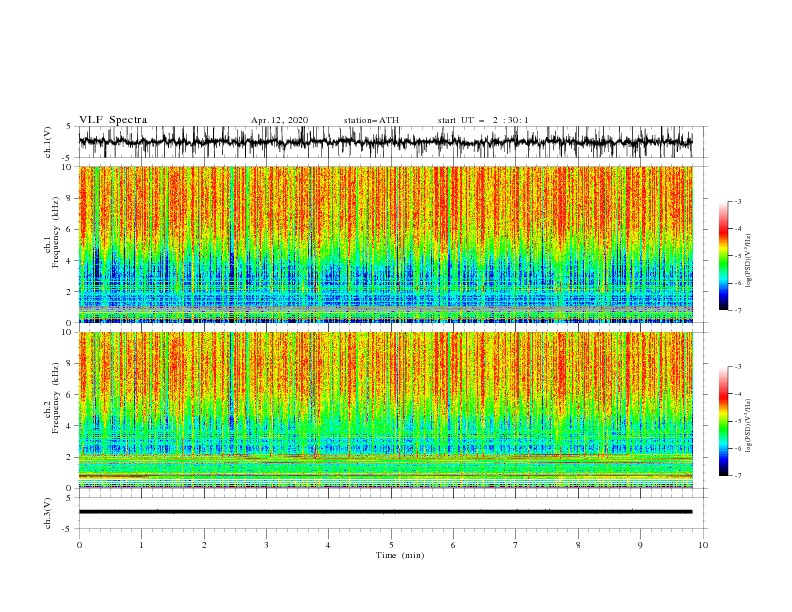The image size is (792, 612).
Task: Click time axis tick label '0'
Action: pos(79,545)
